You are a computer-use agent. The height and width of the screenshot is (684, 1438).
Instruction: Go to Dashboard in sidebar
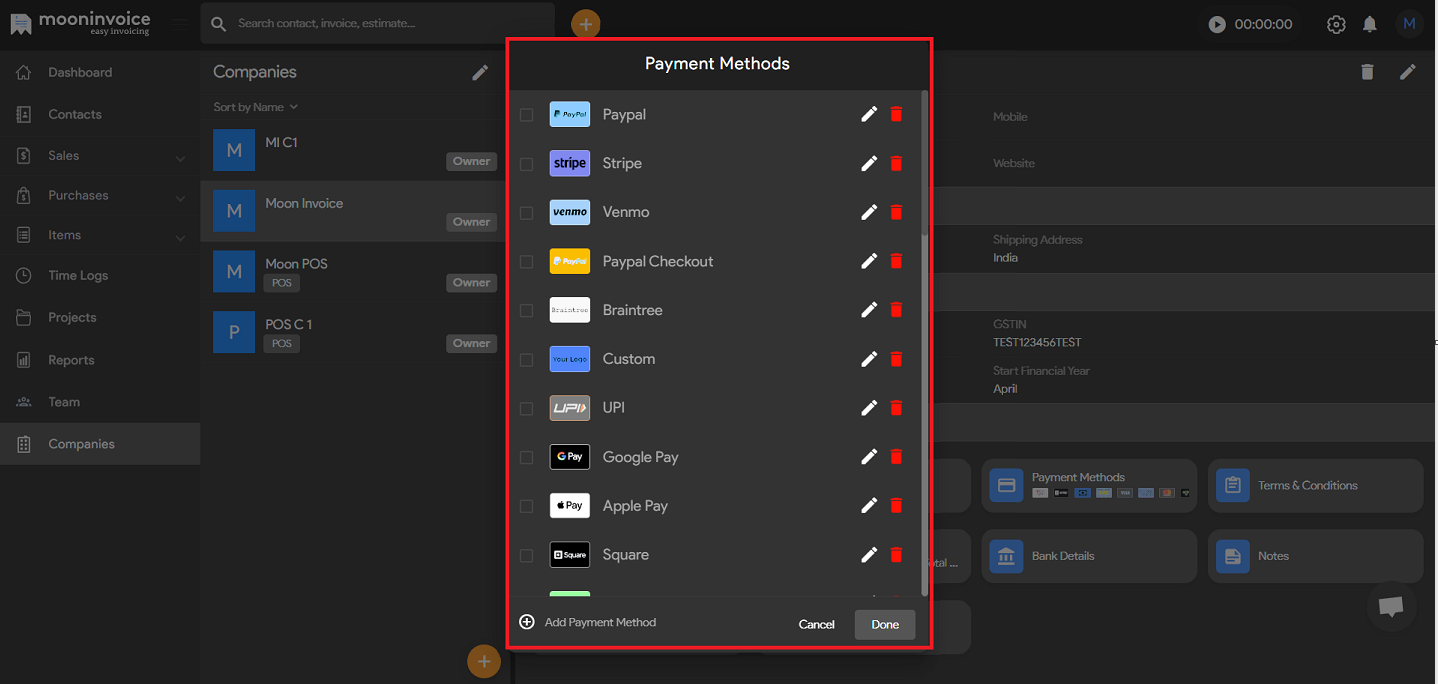click(100, 72)
